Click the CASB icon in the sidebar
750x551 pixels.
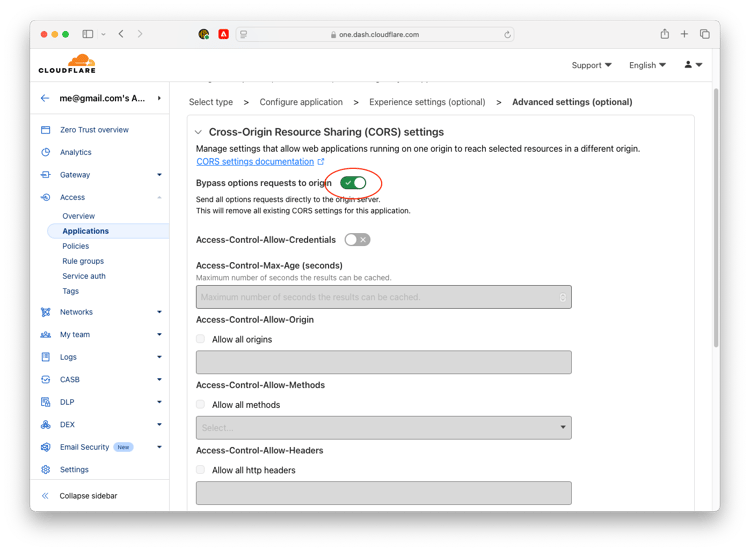click(45, 379)
